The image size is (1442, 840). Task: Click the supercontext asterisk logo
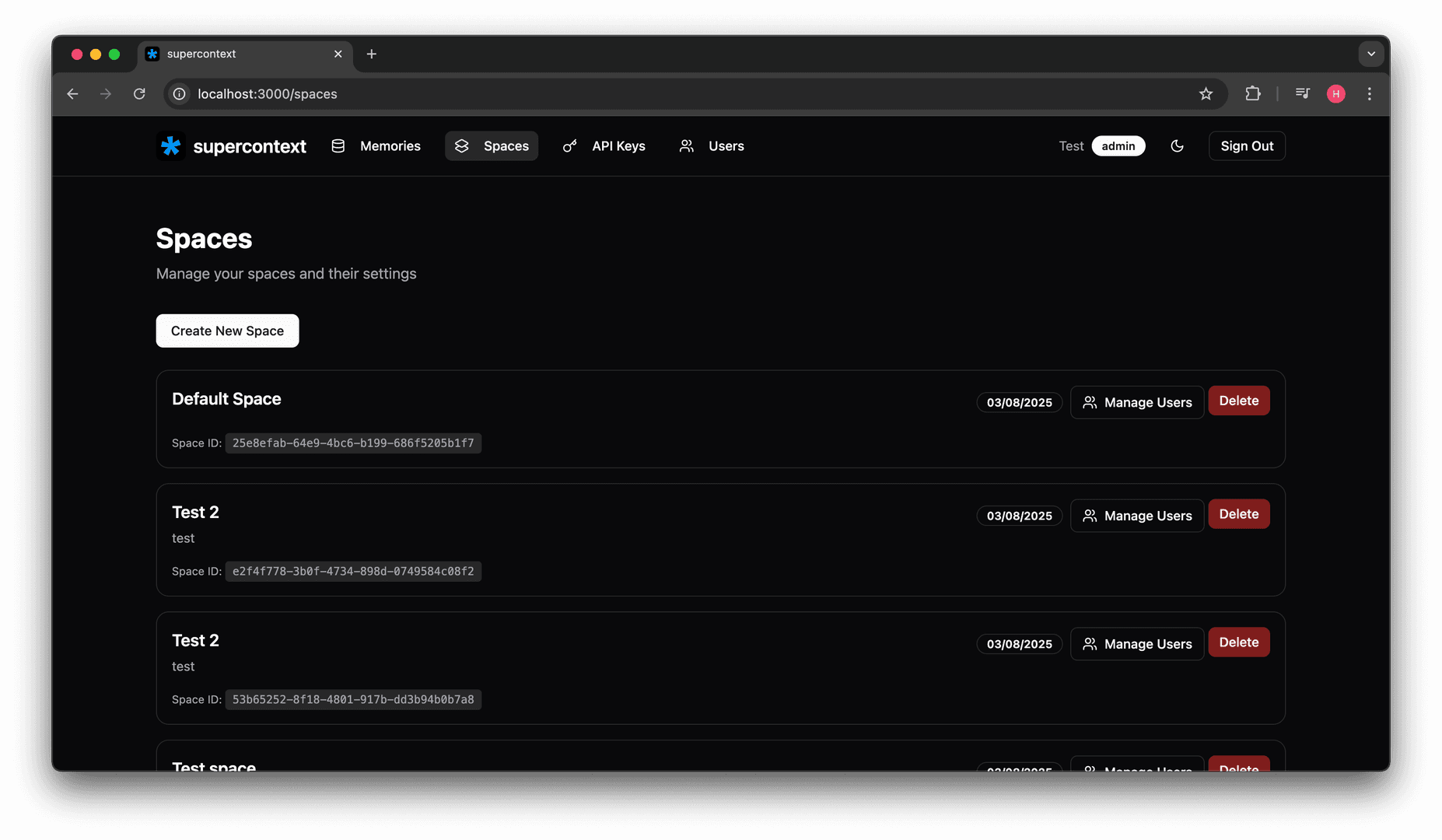[170, 146]
